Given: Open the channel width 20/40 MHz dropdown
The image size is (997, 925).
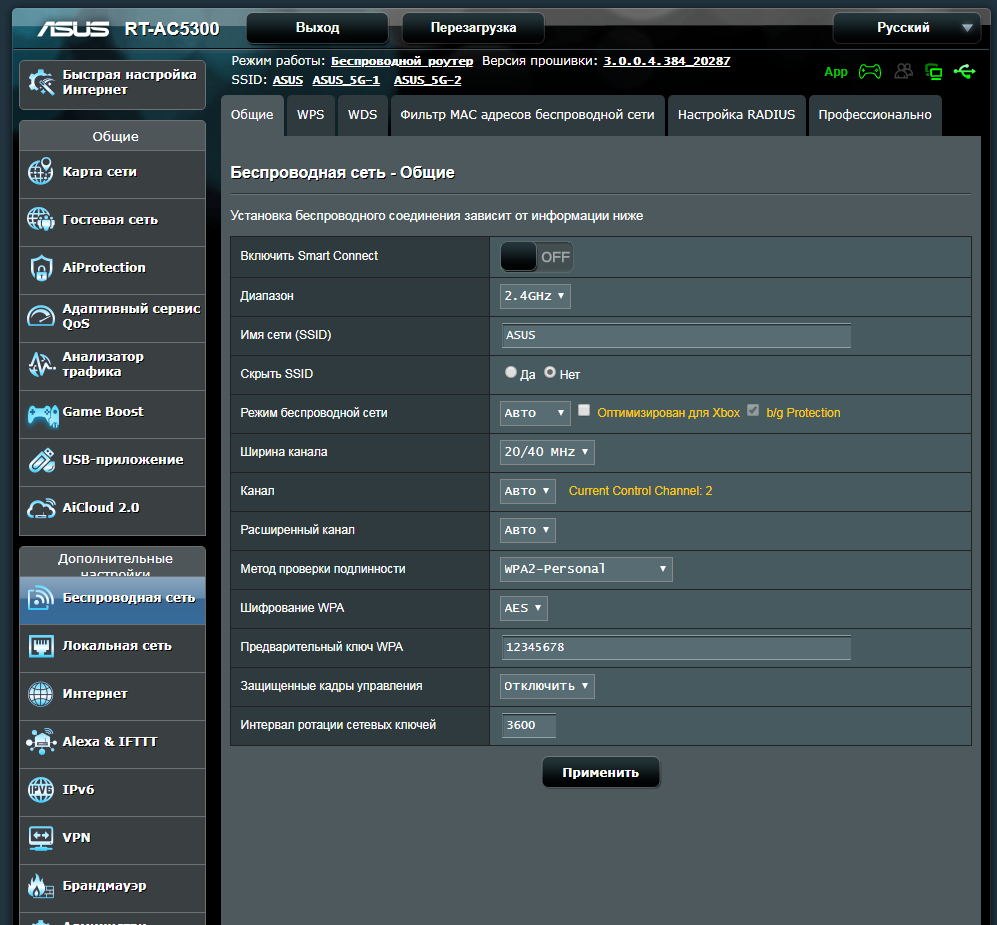Looking at the screenshot, I should tap(547, 452).
